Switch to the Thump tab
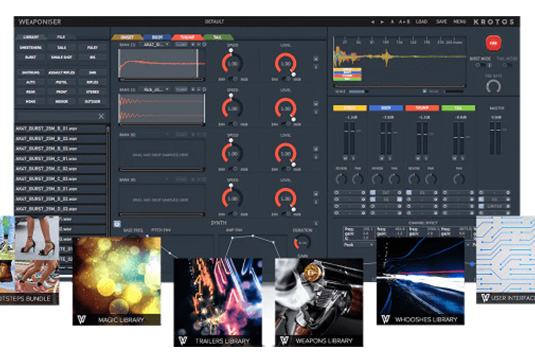 click(x=187, y=37)
